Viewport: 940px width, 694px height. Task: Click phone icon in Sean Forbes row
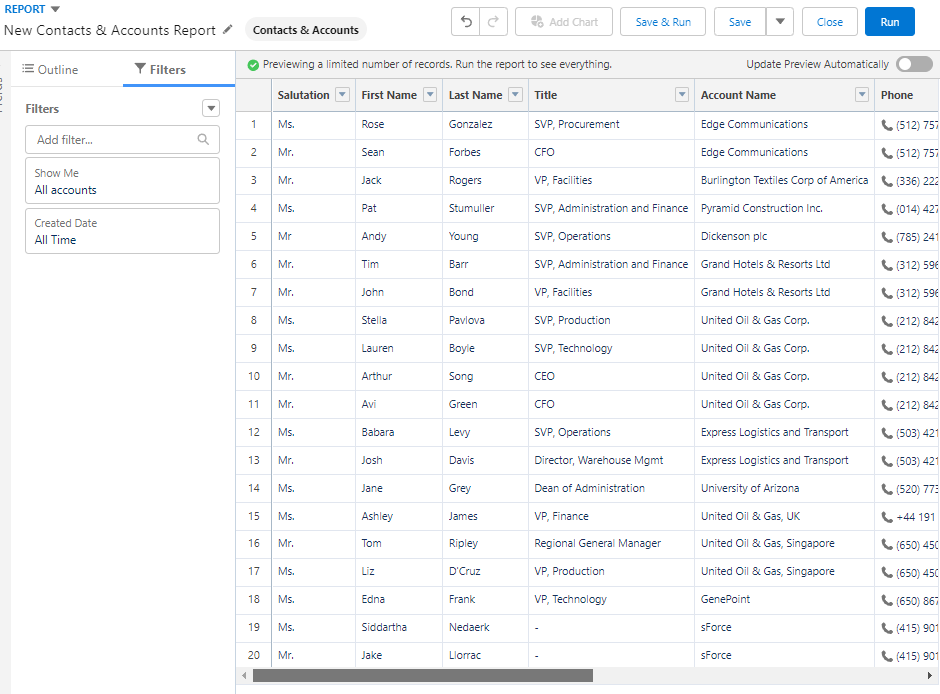pos(887,153)
